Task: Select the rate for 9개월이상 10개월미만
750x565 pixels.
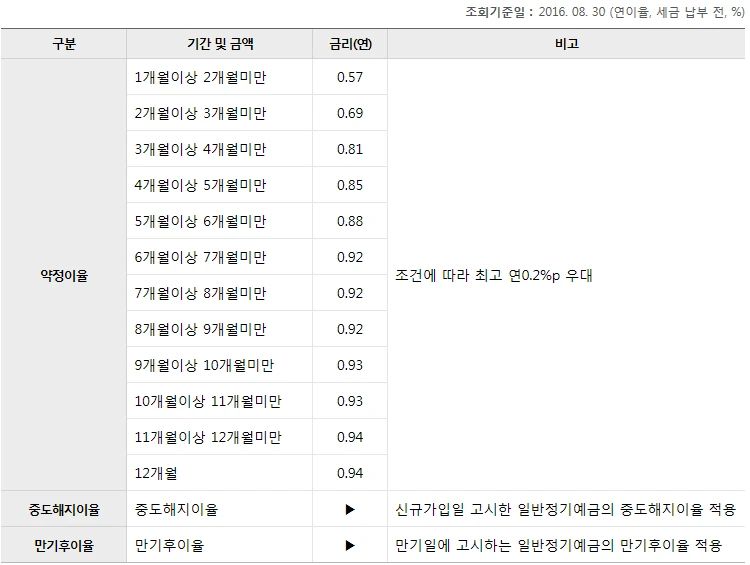Action: pyautogui.click(x=350, y=365)
